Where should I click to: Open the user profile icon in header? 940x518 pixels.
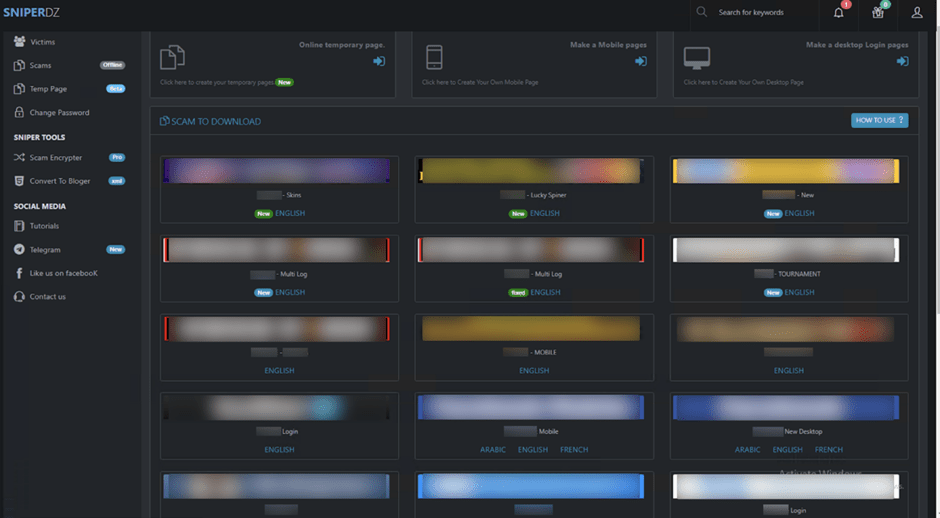coord(917,13)
